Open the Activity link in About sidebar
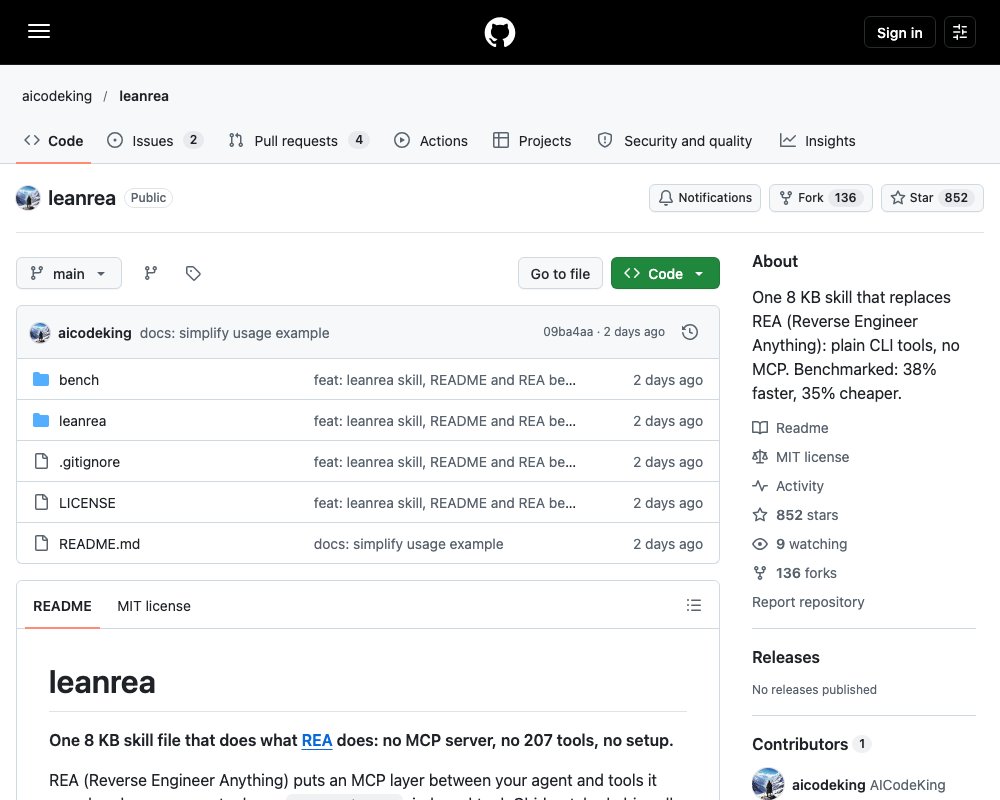The width and height of the screenshot is (1000, 800). [788, 486]
